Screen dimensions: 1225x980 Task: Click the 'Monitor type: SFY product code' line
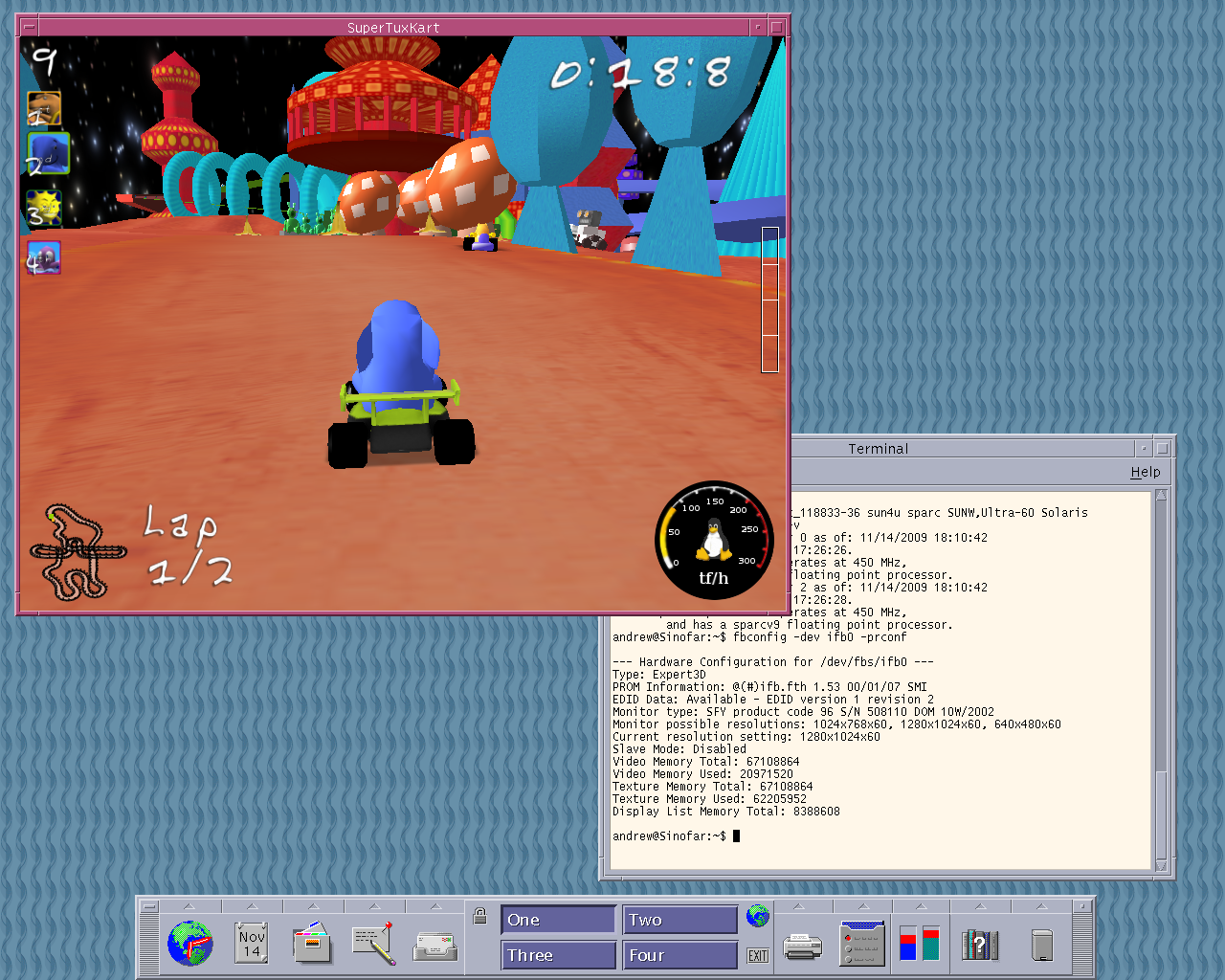pos(803,712)
